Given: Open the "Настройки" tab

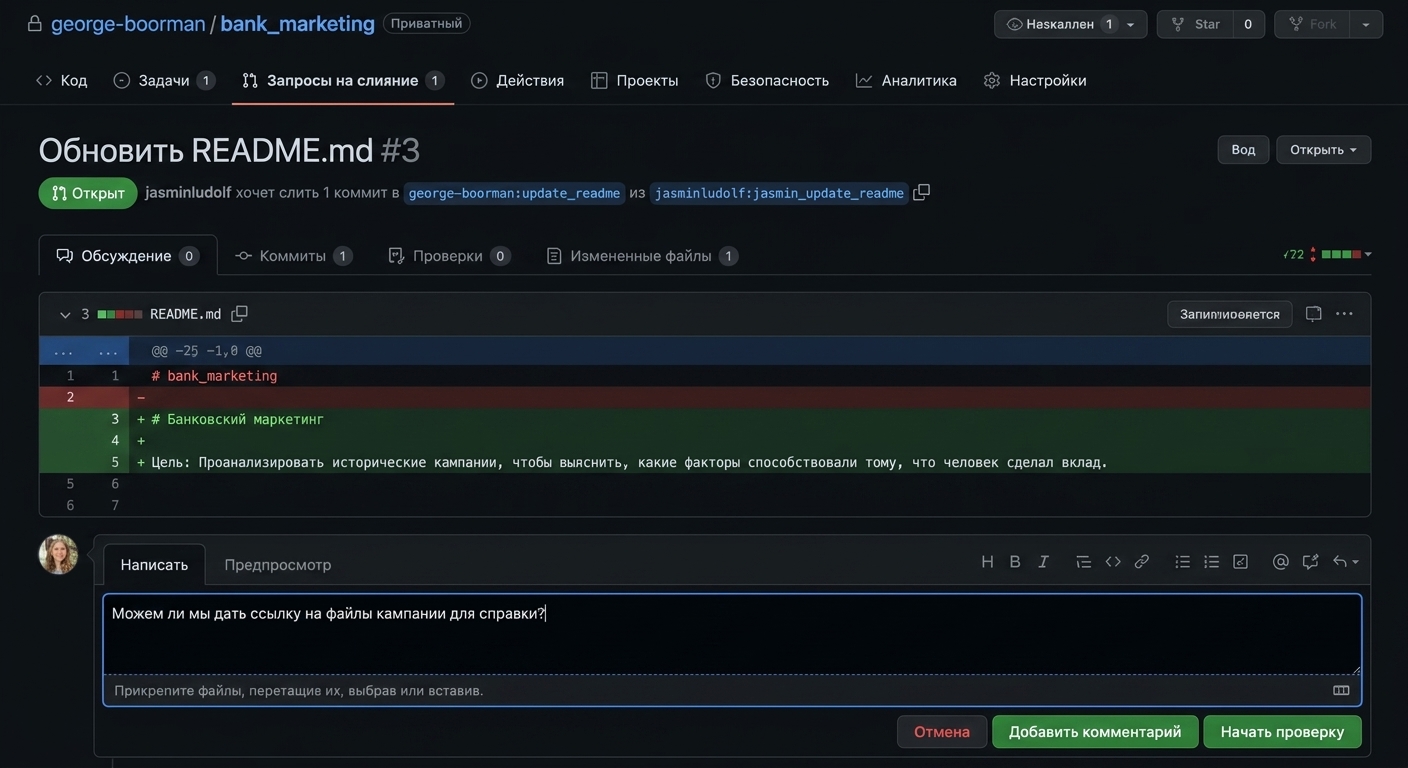Looking at the screenshot, I should point(1035,80).
